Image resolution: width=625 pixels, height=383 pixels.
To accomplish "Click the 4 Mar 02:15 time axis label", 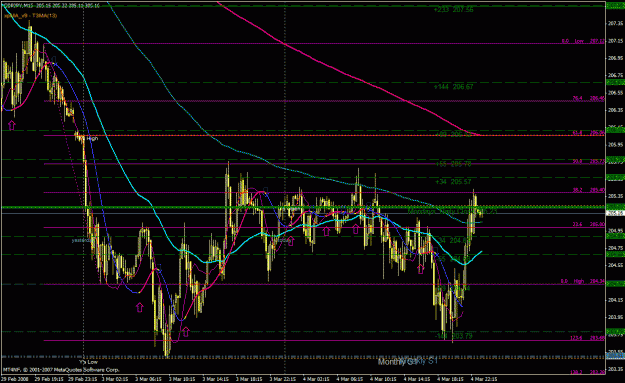I will (x=316, y=379).
